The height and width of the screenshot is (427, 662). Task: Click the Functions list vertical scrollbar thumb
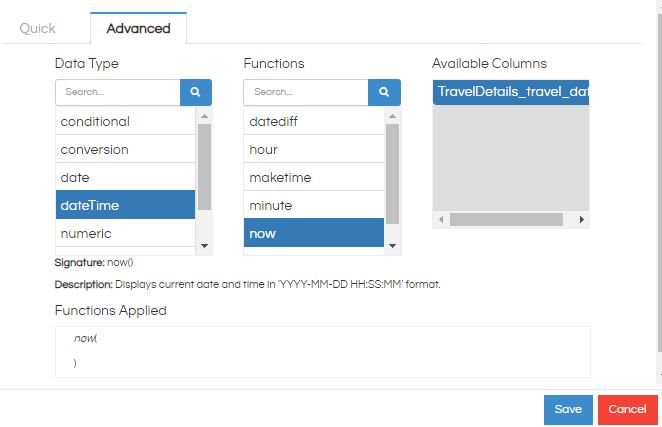392,174
